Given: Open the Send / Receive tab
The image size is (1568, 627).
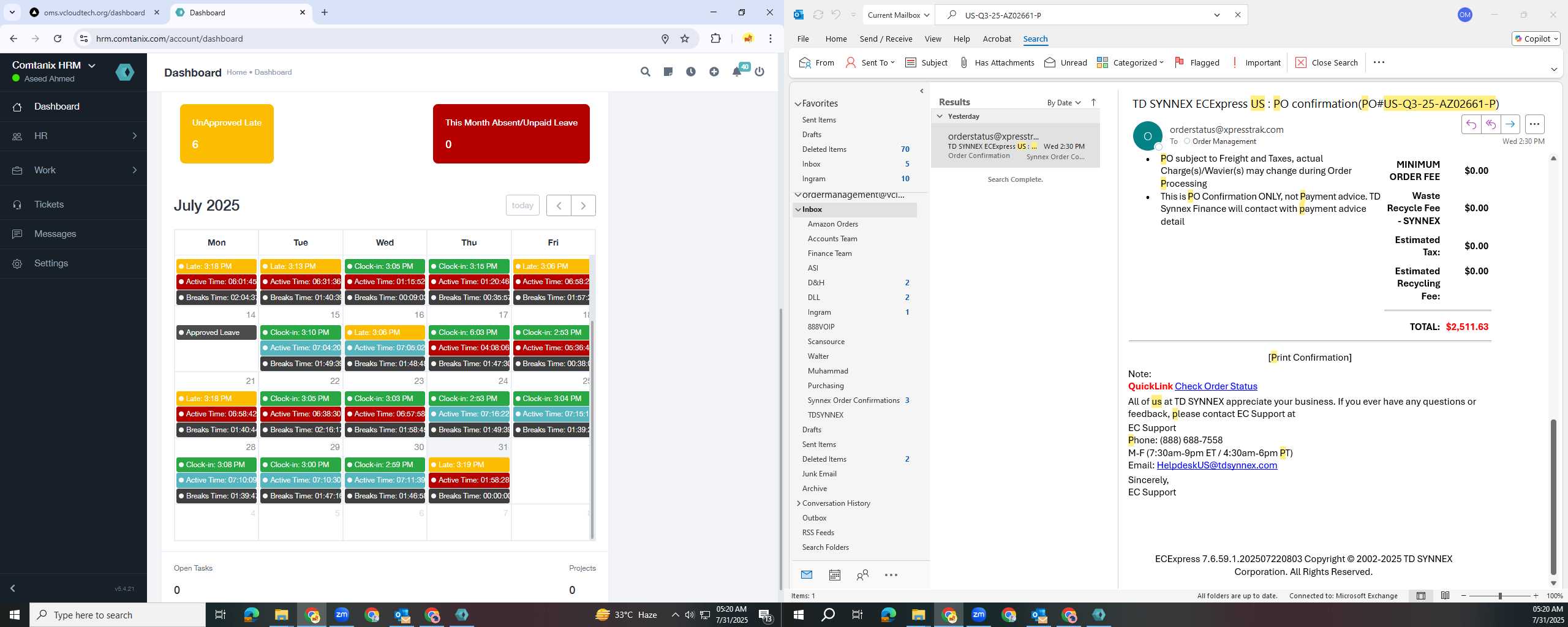Looking at the screenshot, I should [x=886, y=39].
